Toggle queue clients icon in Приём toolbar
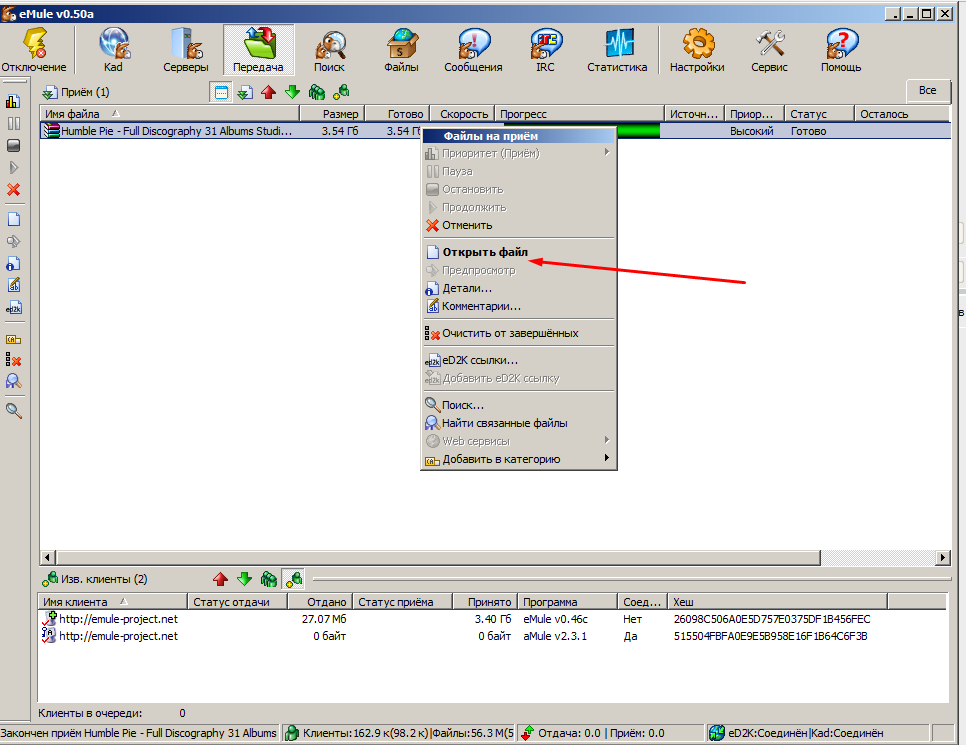This screenshot has width=966, height=745. [x=317, y=92]
